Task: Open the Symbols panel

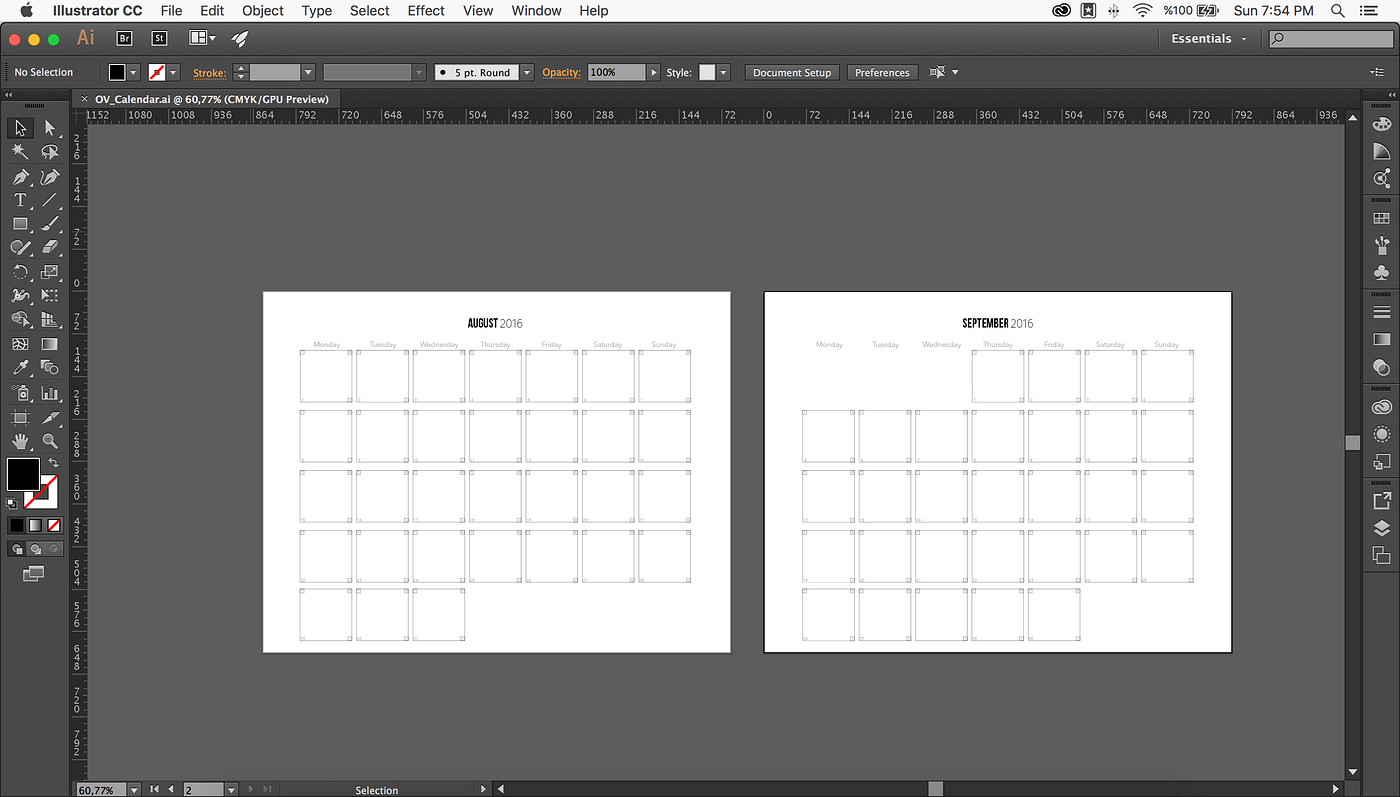Action: point(1381,272)
